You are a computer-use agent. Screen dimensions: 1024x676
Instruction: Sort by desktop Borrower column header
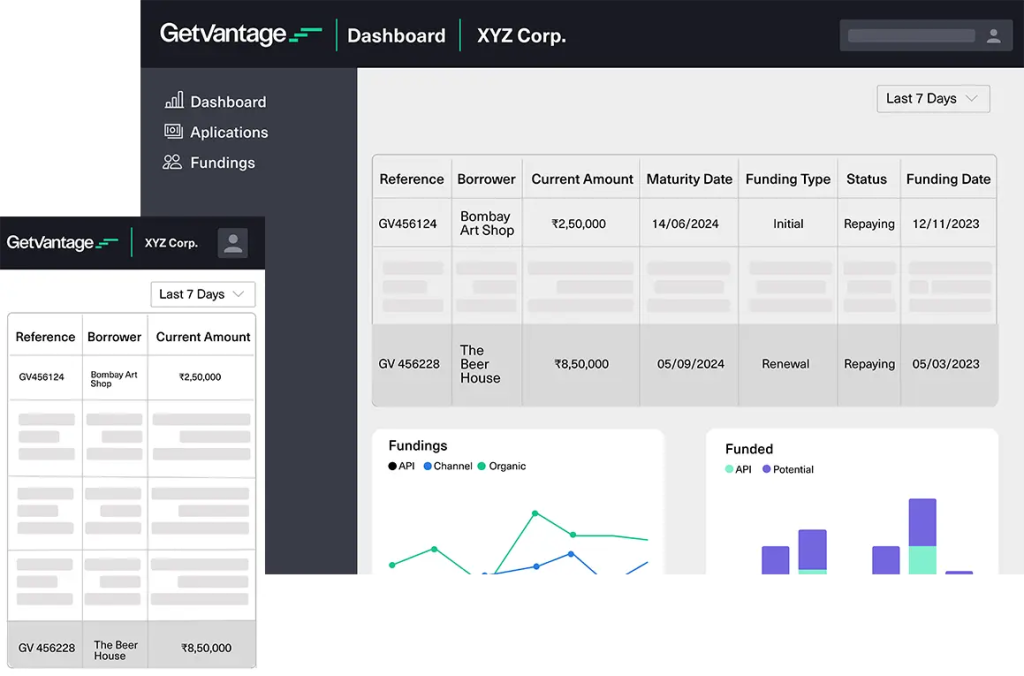[x=486, y=179]
